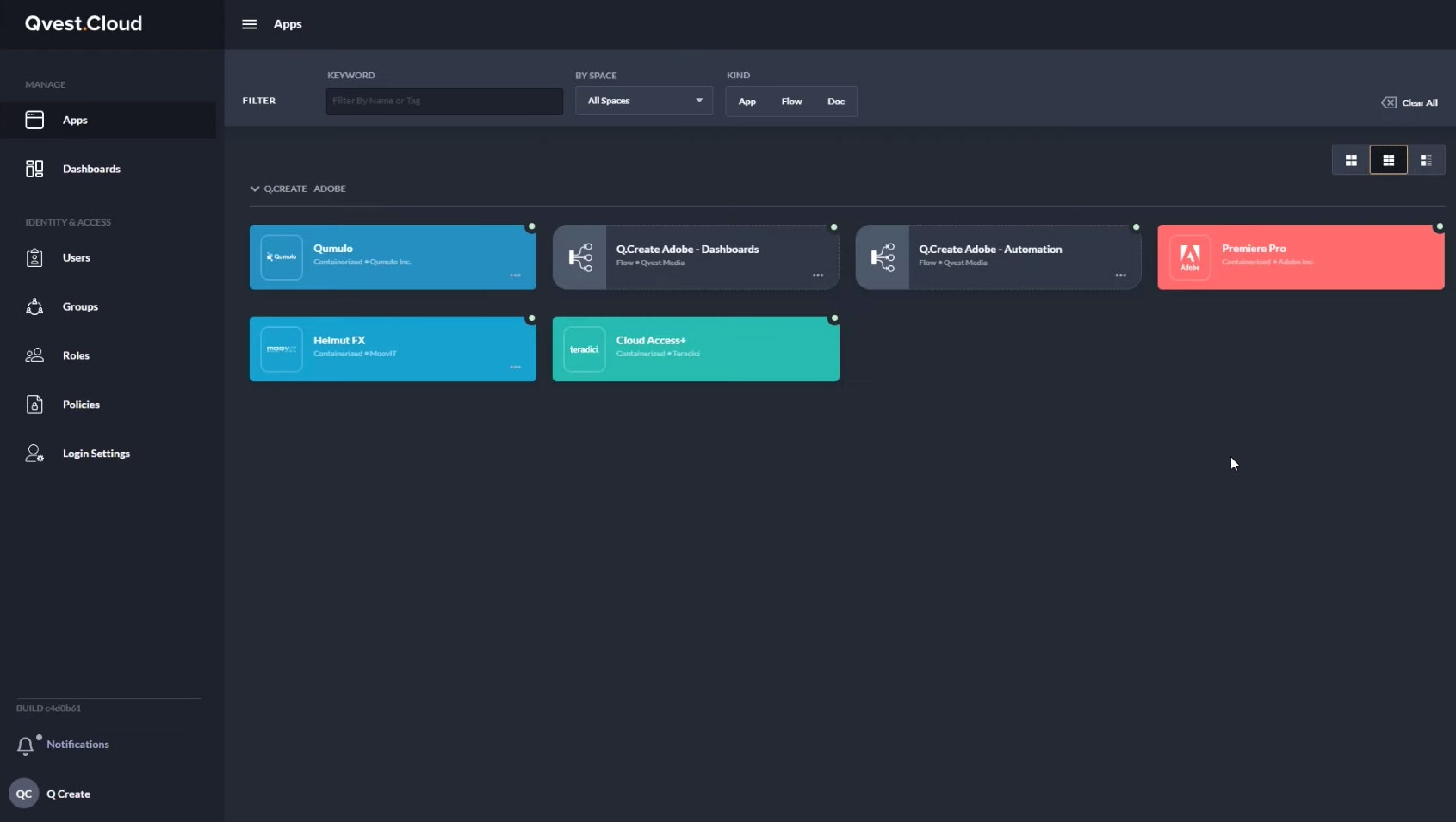Click the Automation flow branch icon
The image size is (1456, 822).
pos(883,257)
